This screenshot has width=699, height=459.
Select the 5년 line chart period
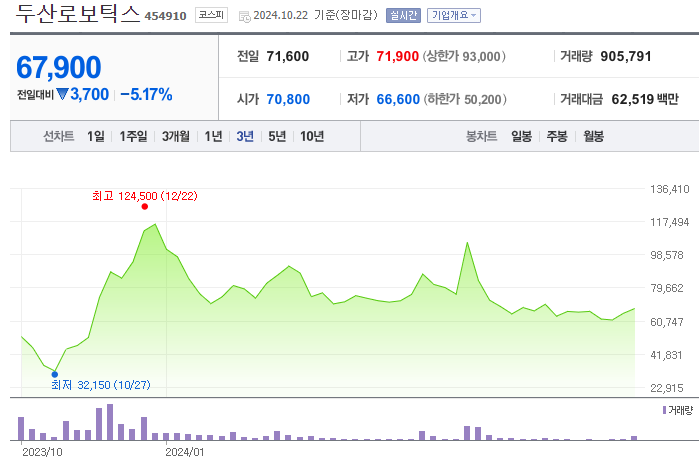pos(277,136)
